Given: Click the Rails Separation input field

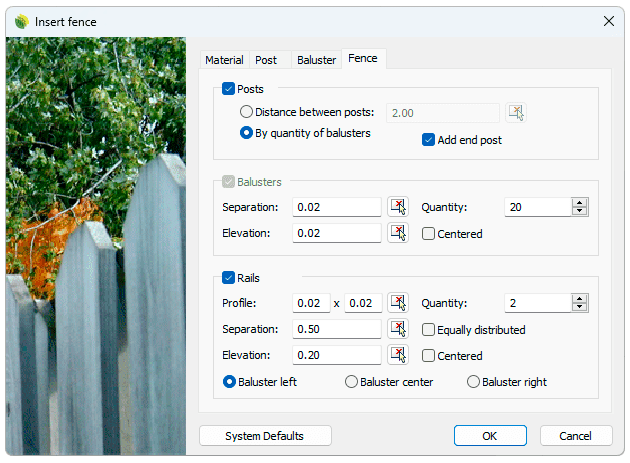Looking at the screenshot, I should [337, 329].
